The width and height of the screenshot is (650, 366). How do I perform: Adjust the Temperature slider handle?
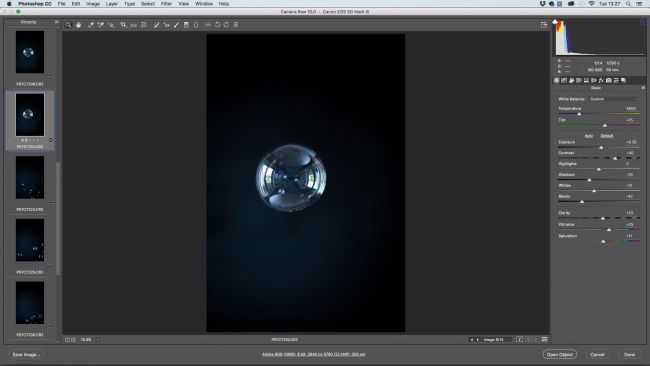580,114
